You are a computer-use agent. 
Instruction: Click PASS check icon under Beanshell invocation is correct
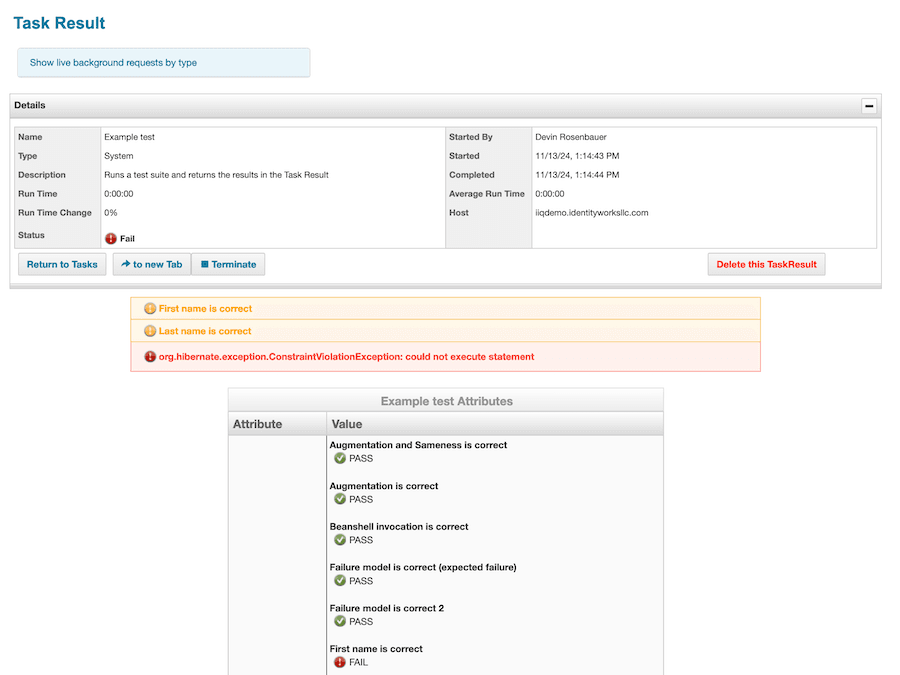click(x=340, y=540)
